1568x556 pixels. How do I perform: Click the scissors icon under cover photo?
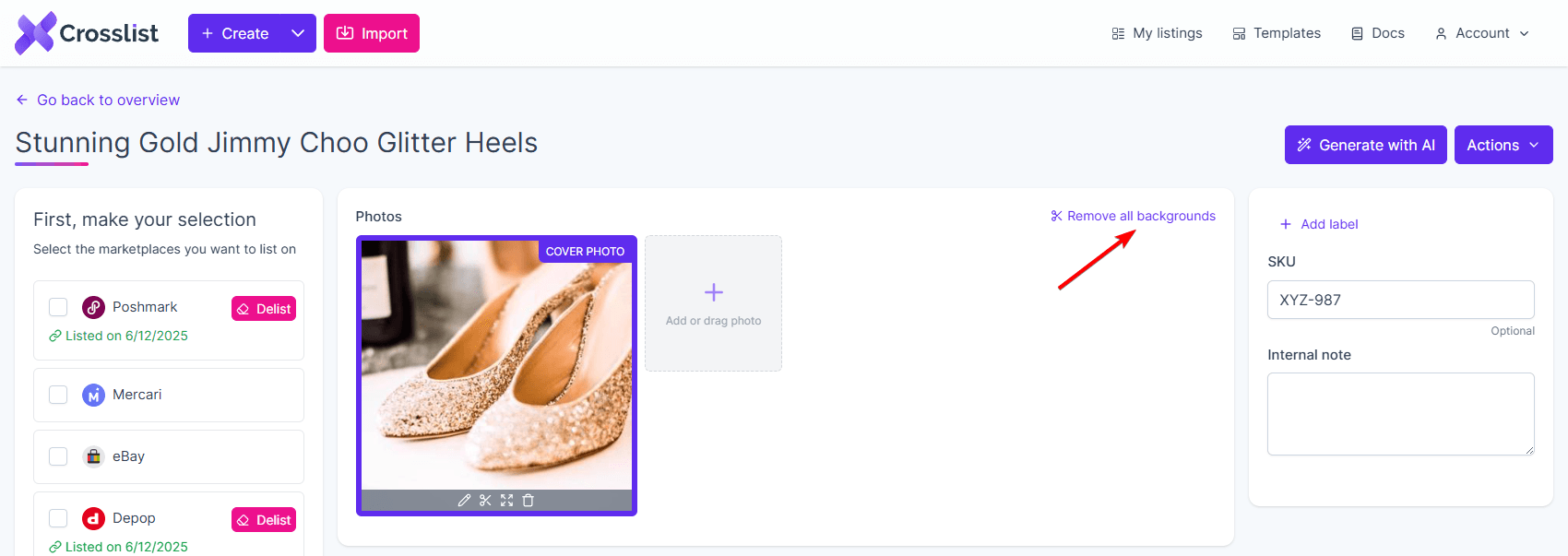485,501
